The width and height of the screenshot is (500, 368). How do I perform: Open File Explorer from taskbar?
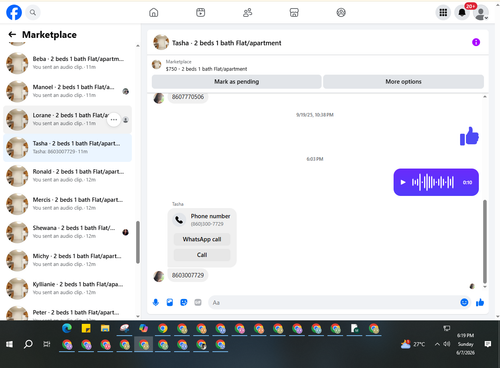click(x=105, y=329)
